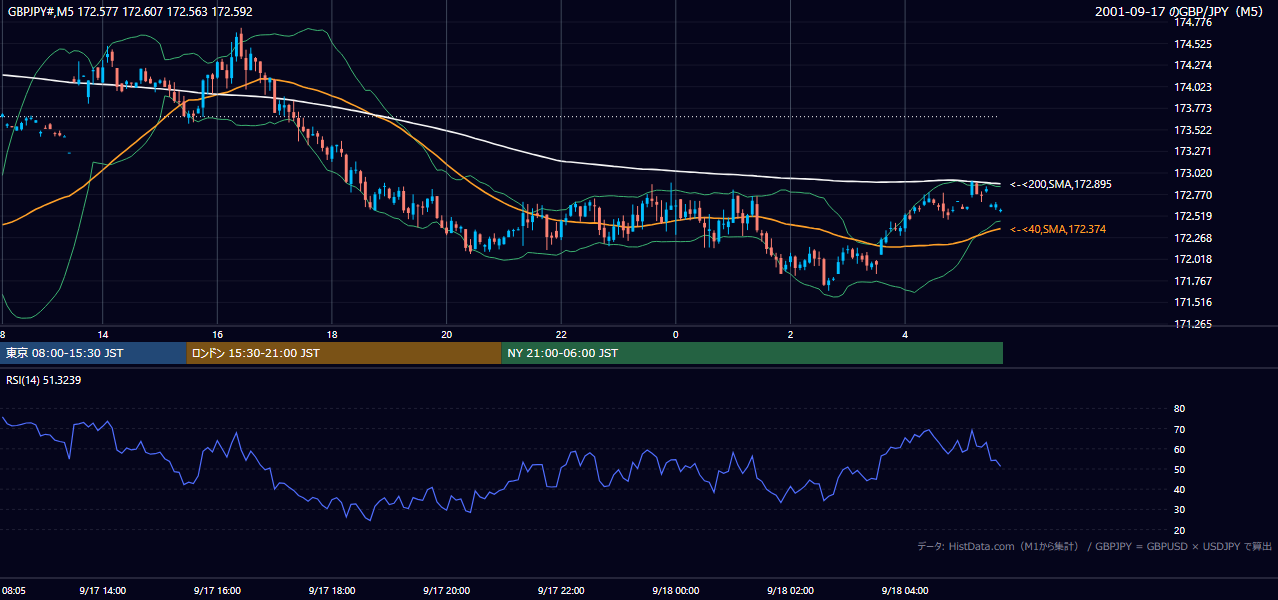
Task: Select the NY 21:00-06:00 JST session bar
Action: coord(752,353)
